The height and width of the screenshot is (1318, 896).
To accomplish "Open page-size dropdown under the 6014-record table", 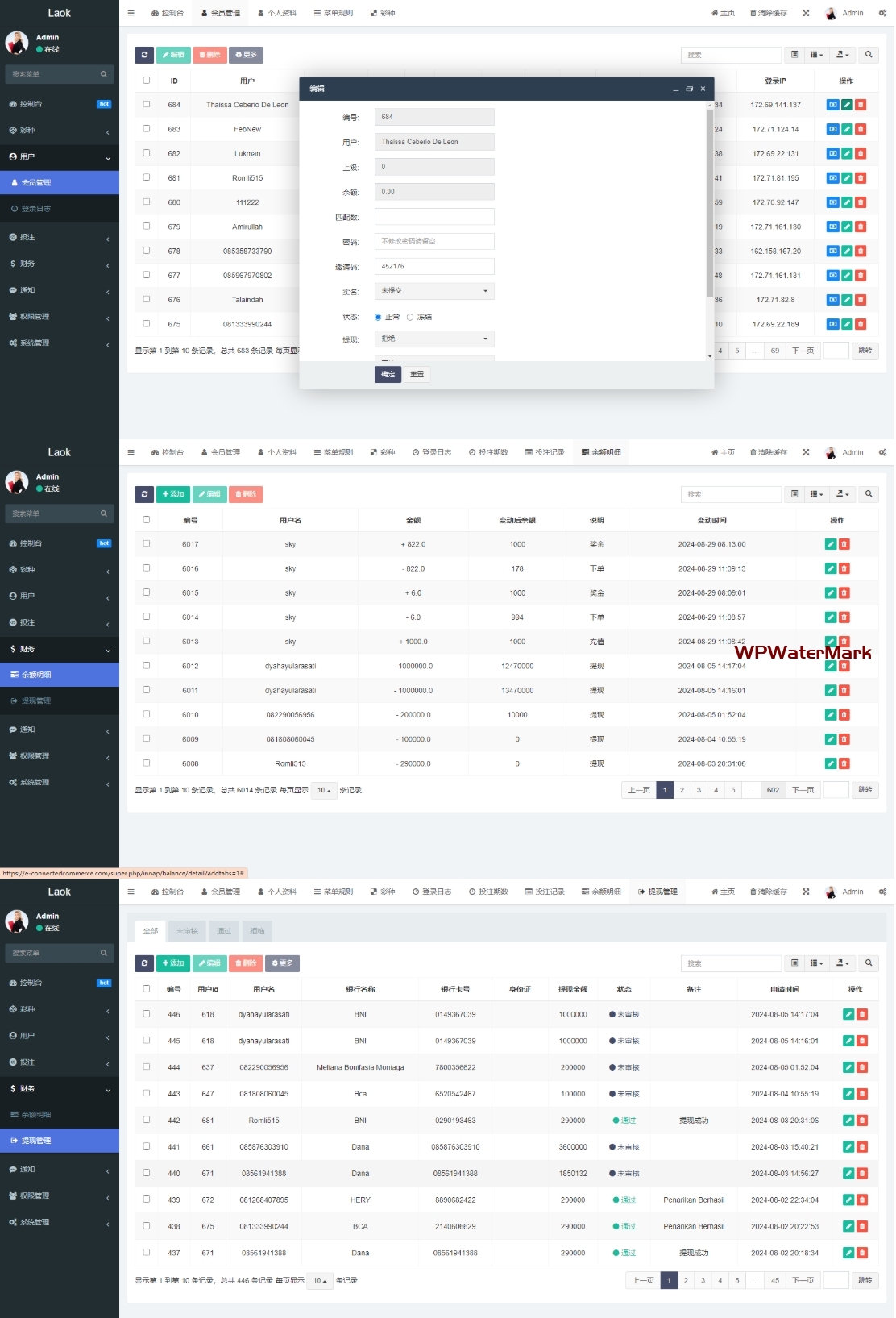I will (x=322, y=790).
